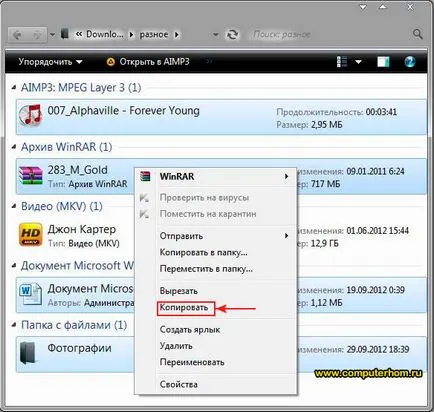Click the 29.09.2012 18:39 modified date
The image size is (434, 412).
coord(378,350)
